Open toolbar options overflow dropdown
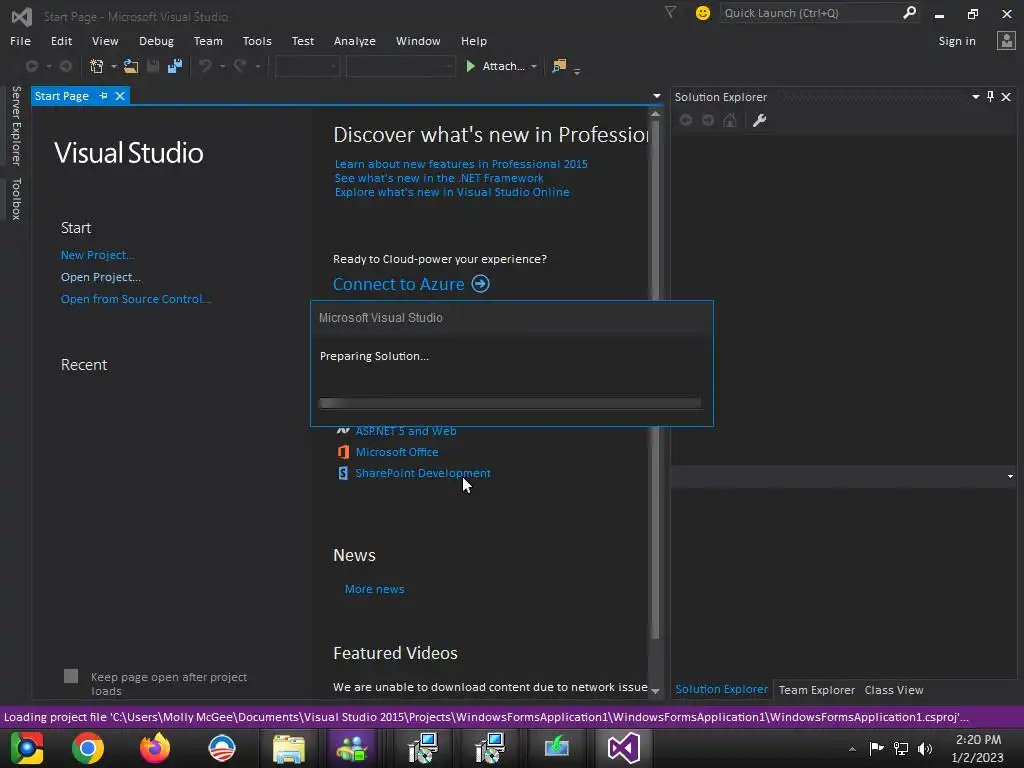1024x768 pixels. coord(577,71)
